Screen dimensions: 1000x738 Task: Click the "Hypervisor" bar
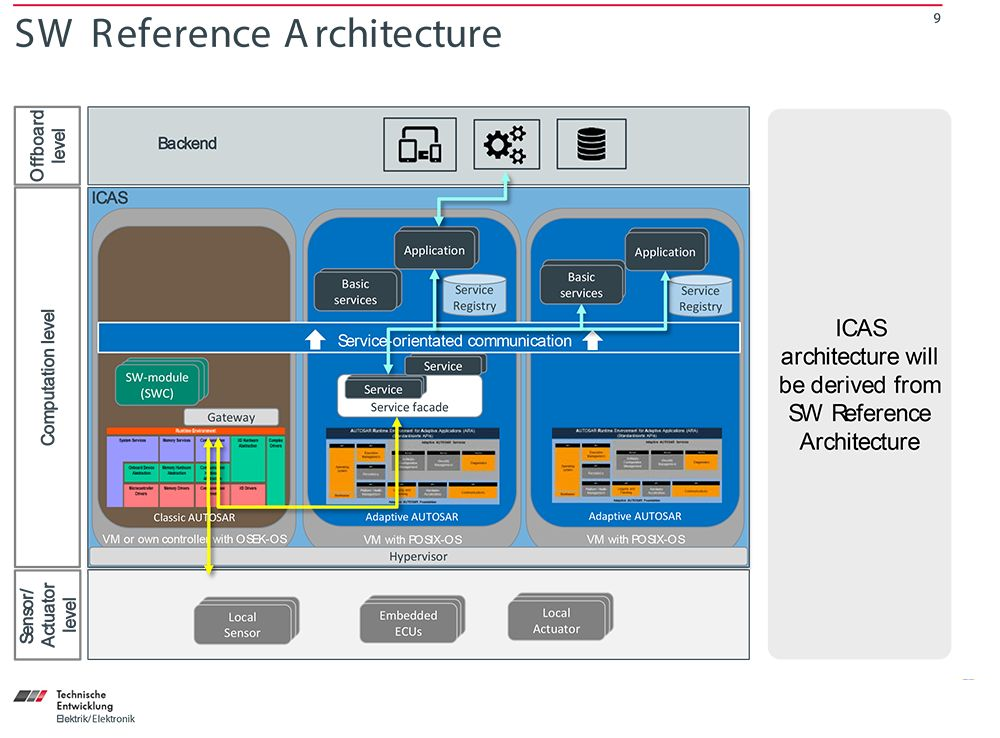coord(418,557)
